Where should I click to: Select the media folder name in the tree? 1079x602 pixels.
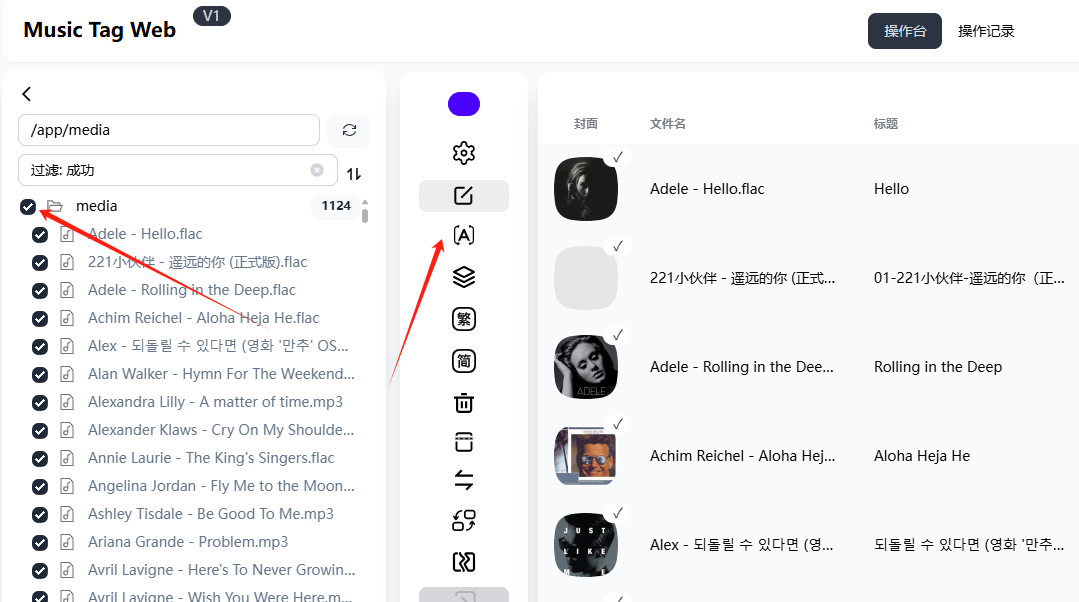click(x=96, y=206)
